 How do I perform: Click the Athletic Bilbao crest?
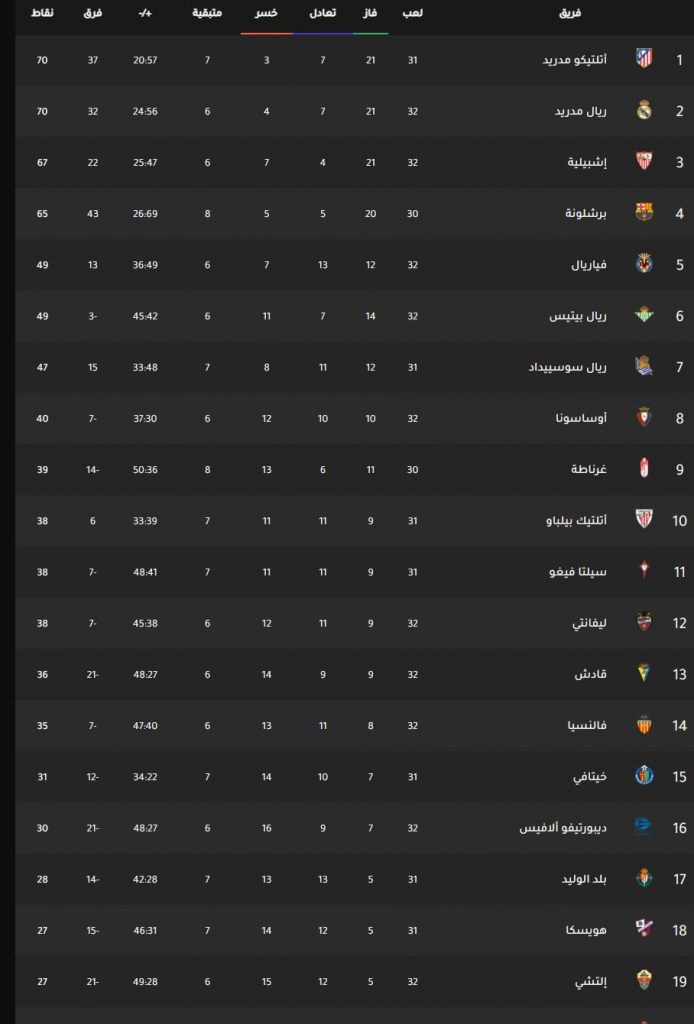(x=644, y=520)
